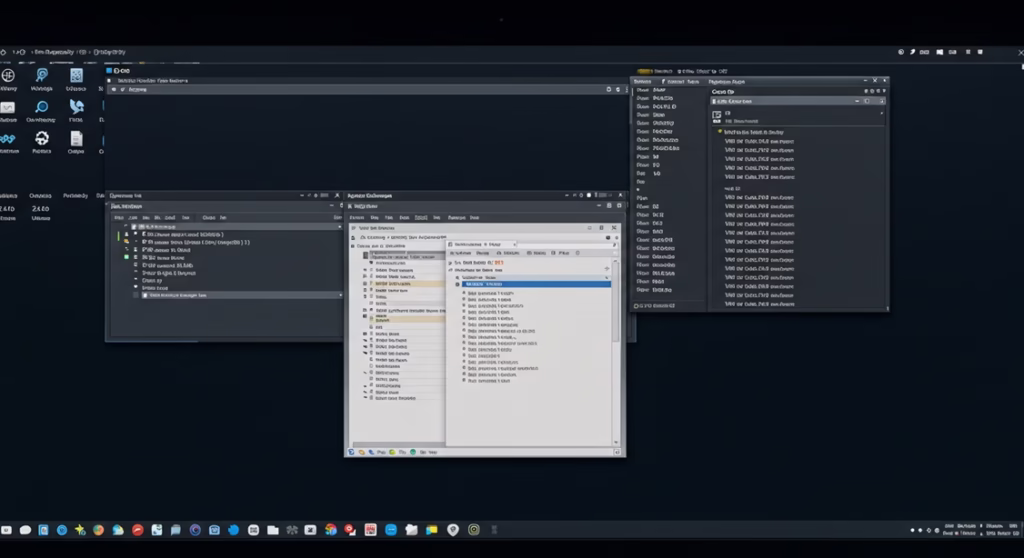The height and width of the screenshot is (558, 1024).
Task: Toggle the checkbox beside the highlighted blue row
Action: pyautogui.click(x=459, y=284)
